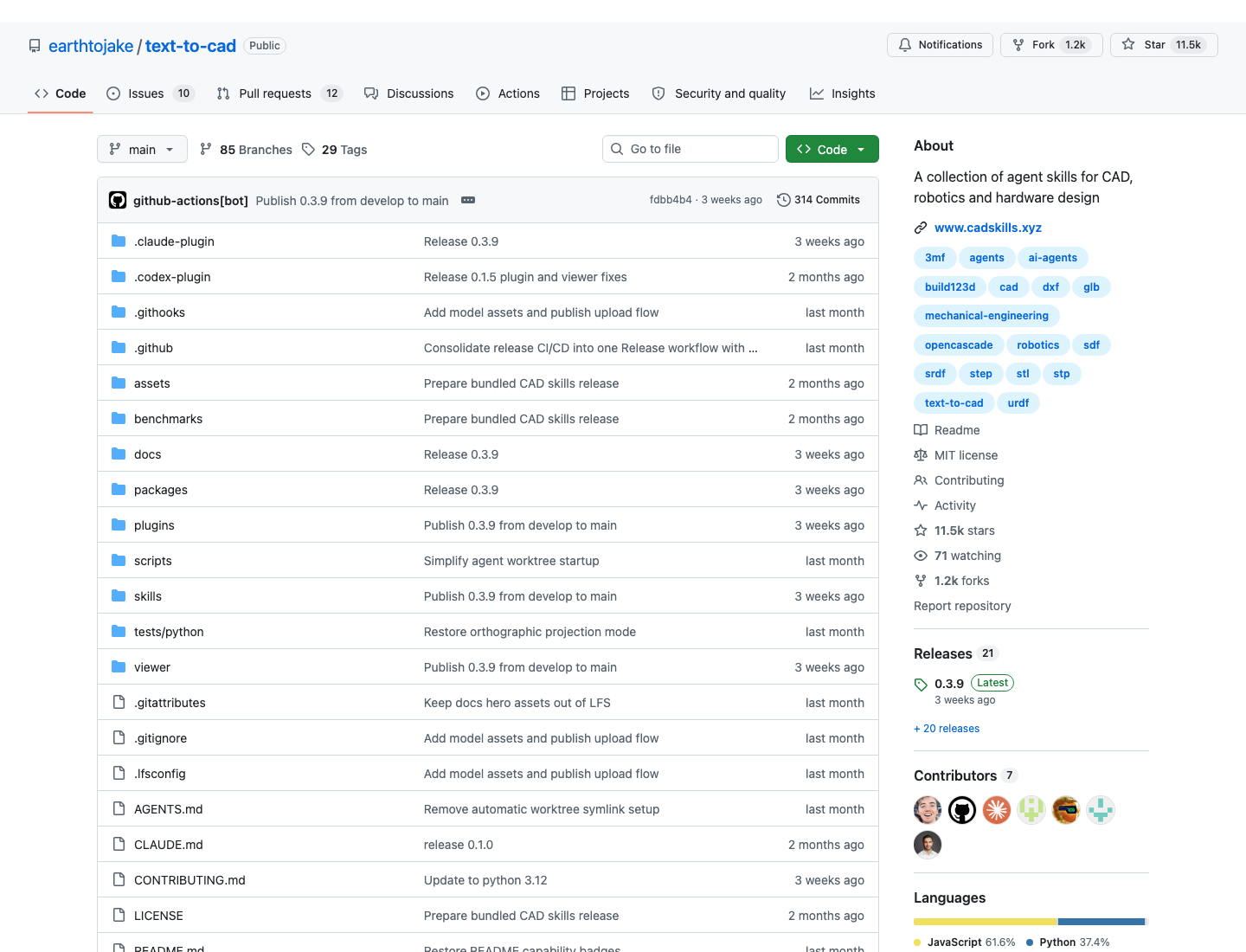Open the Security and quality tab
The width and height of the screenshot is (1246, 952).
pyautogui.click(x=719, y=93)
